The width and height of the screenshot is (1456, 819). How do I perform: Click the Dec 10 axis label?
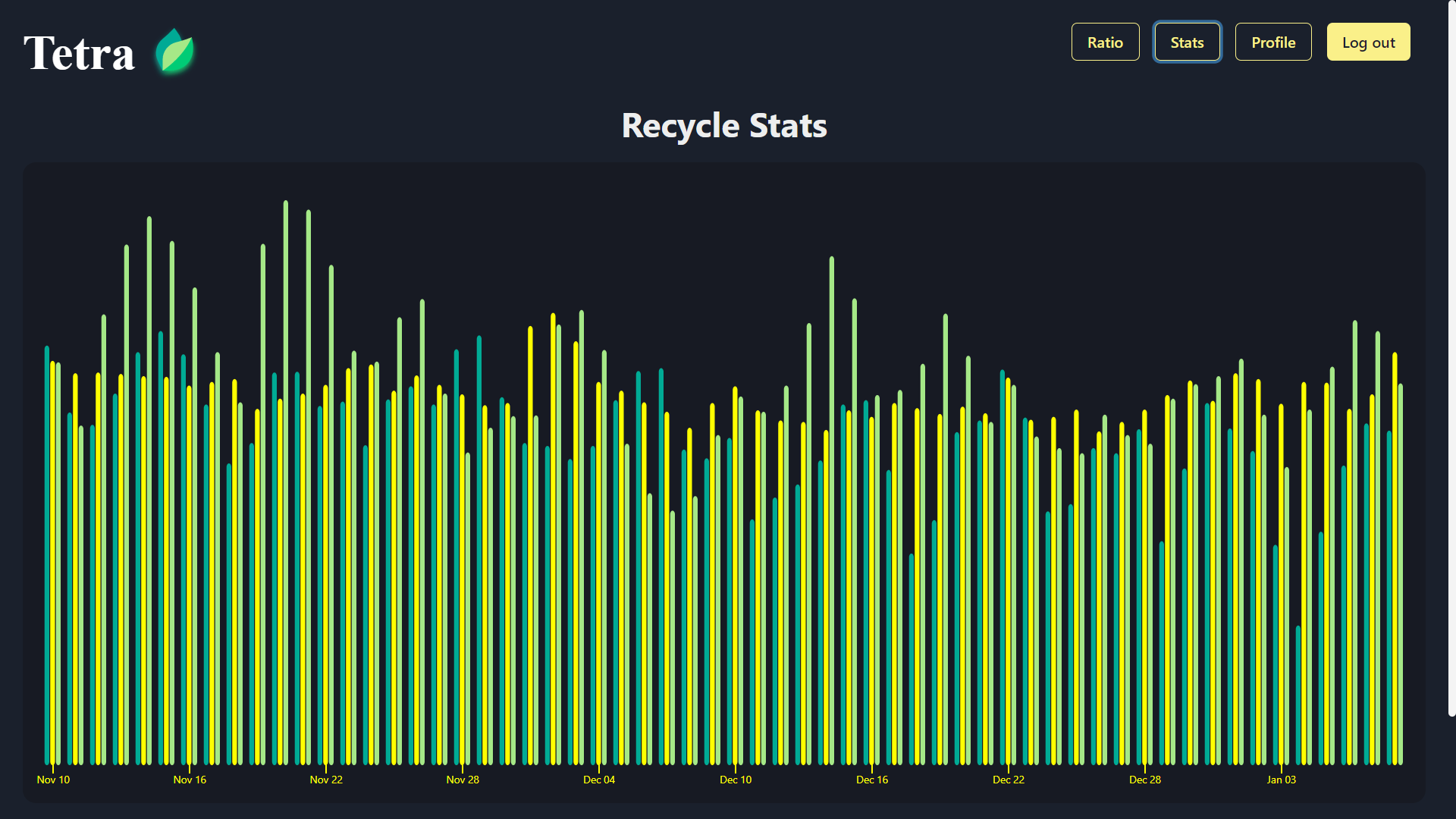click(x=736, y=780)
